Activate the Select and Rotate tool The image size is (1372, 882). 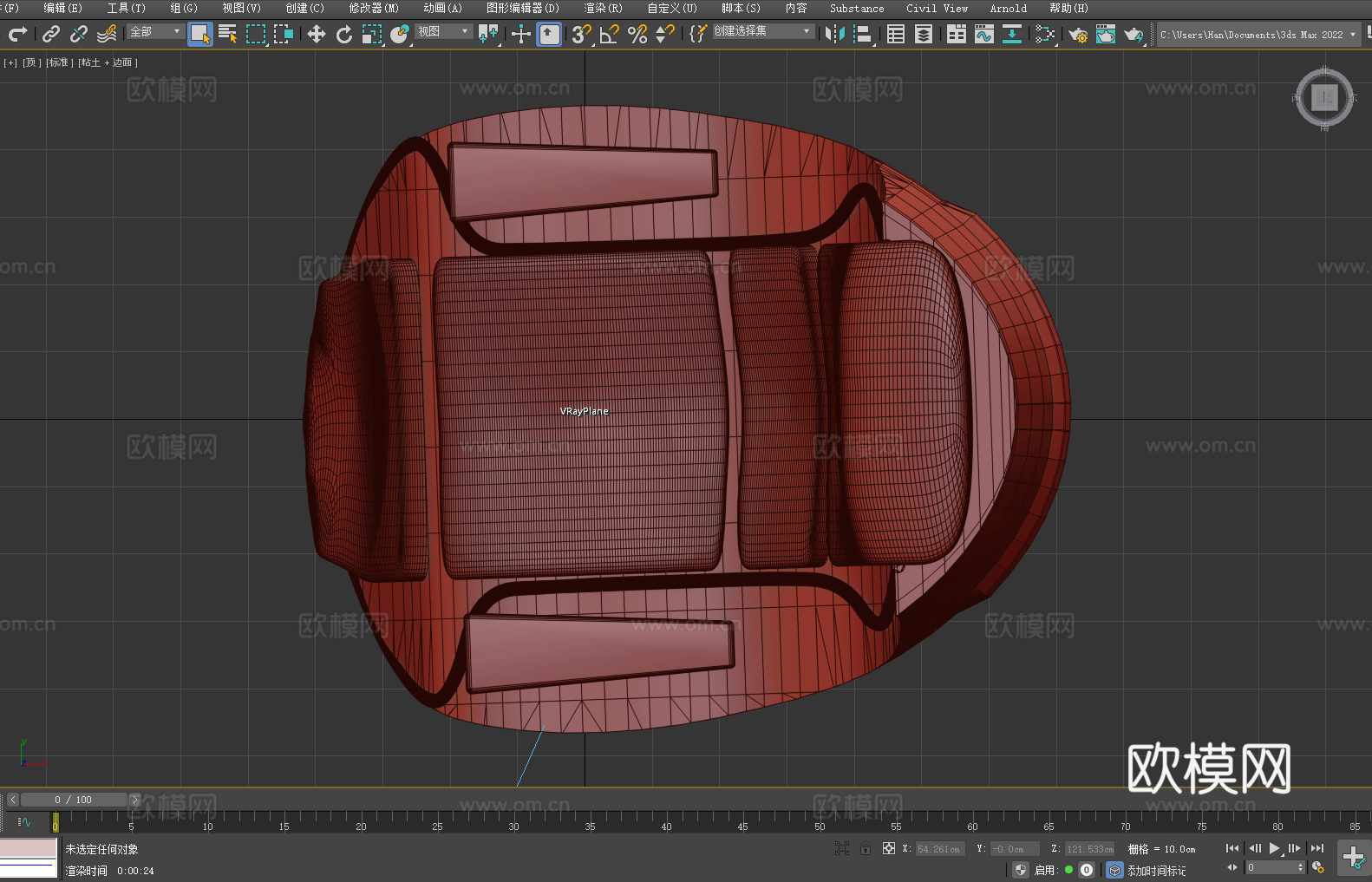(x=344, y=34)
